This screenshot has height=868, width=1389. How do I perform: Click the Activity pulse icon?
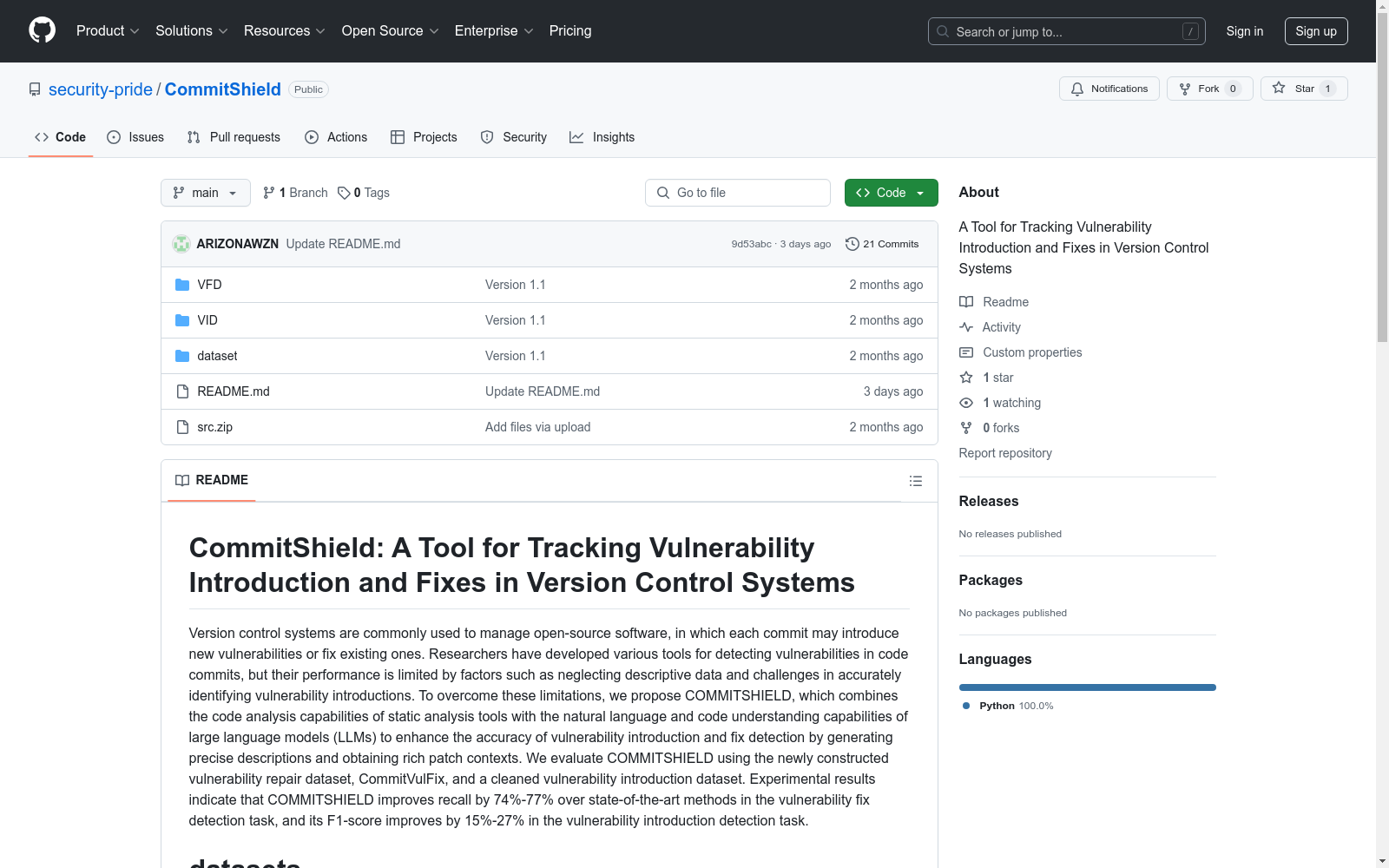[966, 327]
